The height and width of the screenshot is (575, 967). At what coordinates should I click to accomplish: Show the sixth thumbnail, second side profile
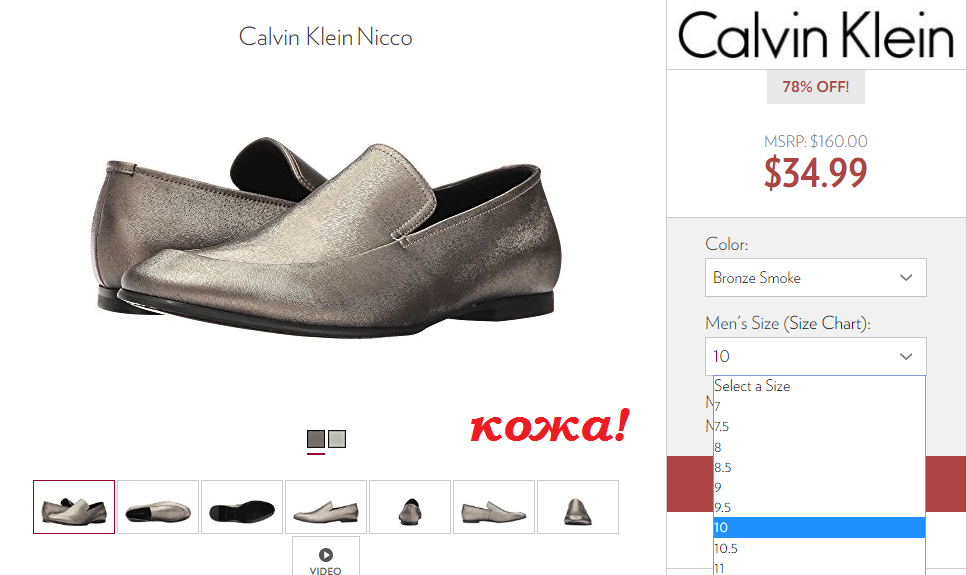click(493, 507)
